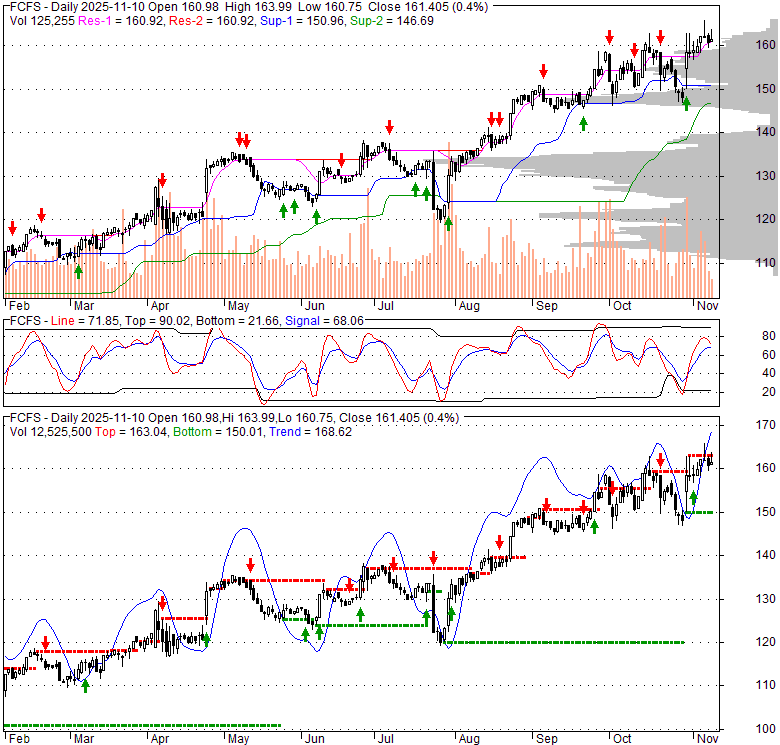Click the green buy arrow in March, bottom chart

[85, 686]
